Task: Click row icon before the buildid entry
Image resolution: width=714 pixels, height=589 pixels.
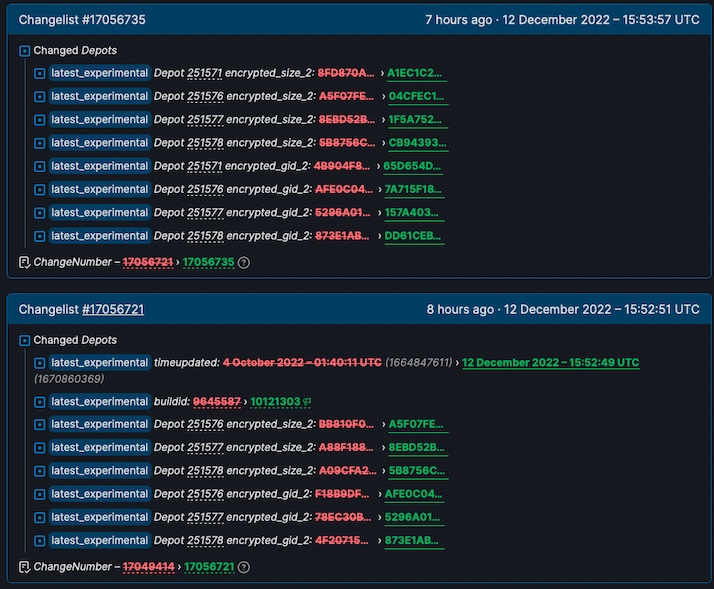Action: 40,402
